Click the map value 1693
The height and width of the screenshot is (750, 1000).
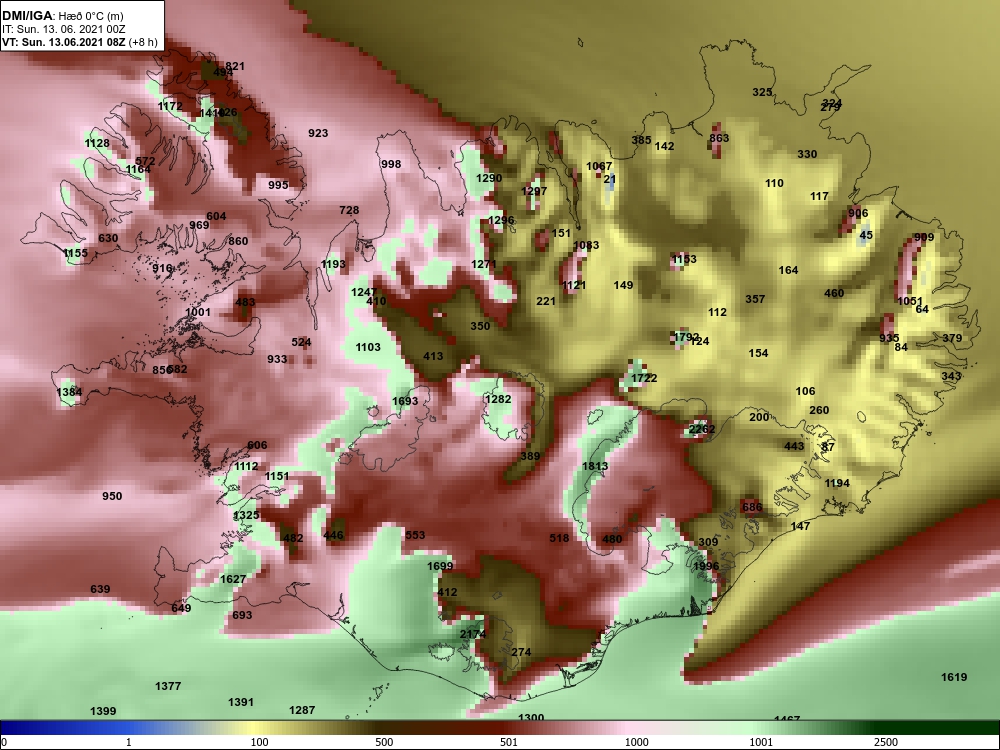(405, 401)
